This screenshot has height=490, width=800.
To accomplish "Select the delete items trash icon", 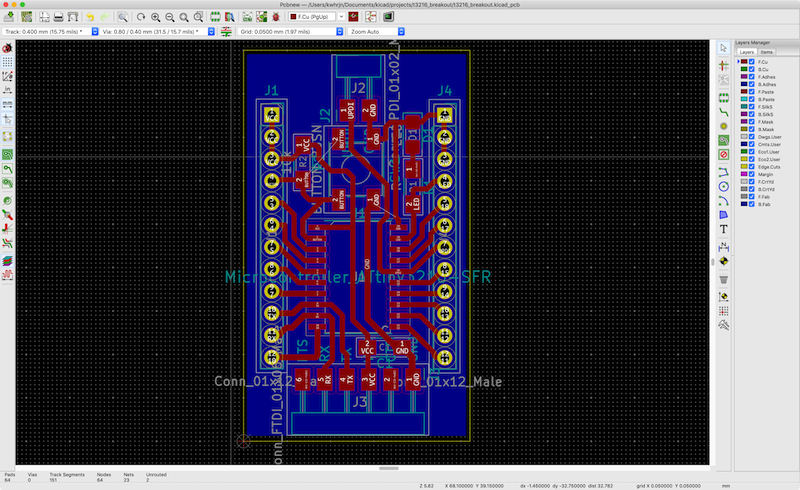I will (723, 279).
